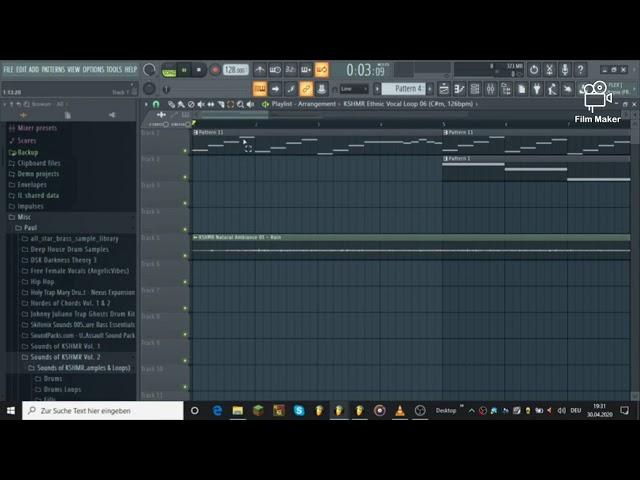Image resolution: width=640 pixels, height=480 pixels.
Task: Open the ADD menu
Action: 34,69
